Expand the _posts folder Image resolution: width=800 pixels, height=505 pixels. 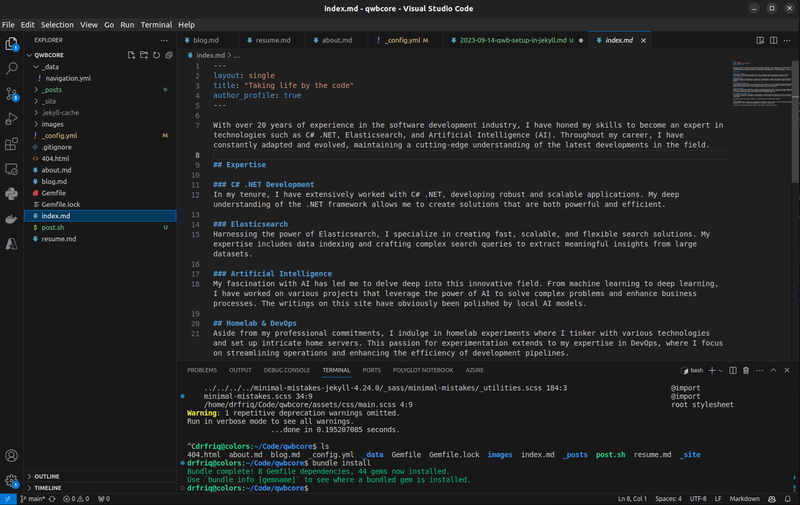(x=36, y=90)
